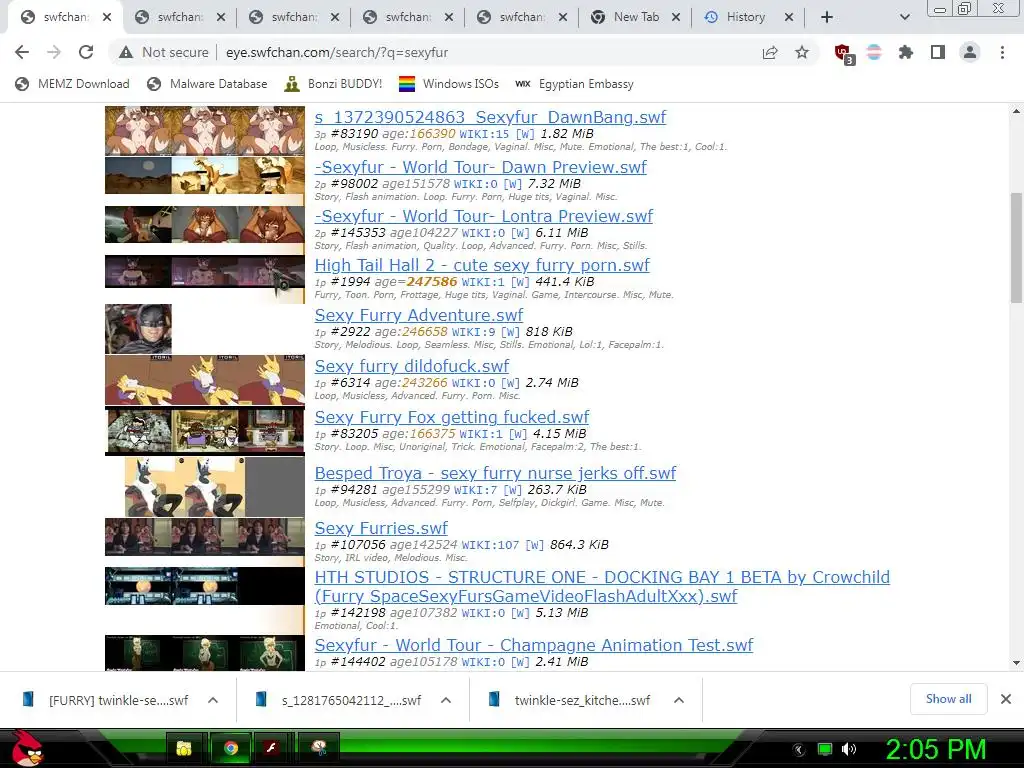This screenshot has height=768, width=1024.
Task: Expand options for s_1281765042112_....swf download
Action: [446, 700]
